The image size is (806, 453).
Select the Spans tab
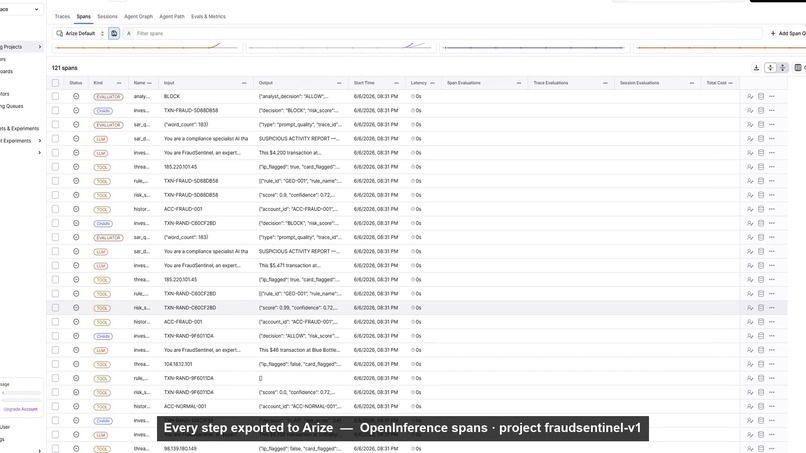click(83, 16)
